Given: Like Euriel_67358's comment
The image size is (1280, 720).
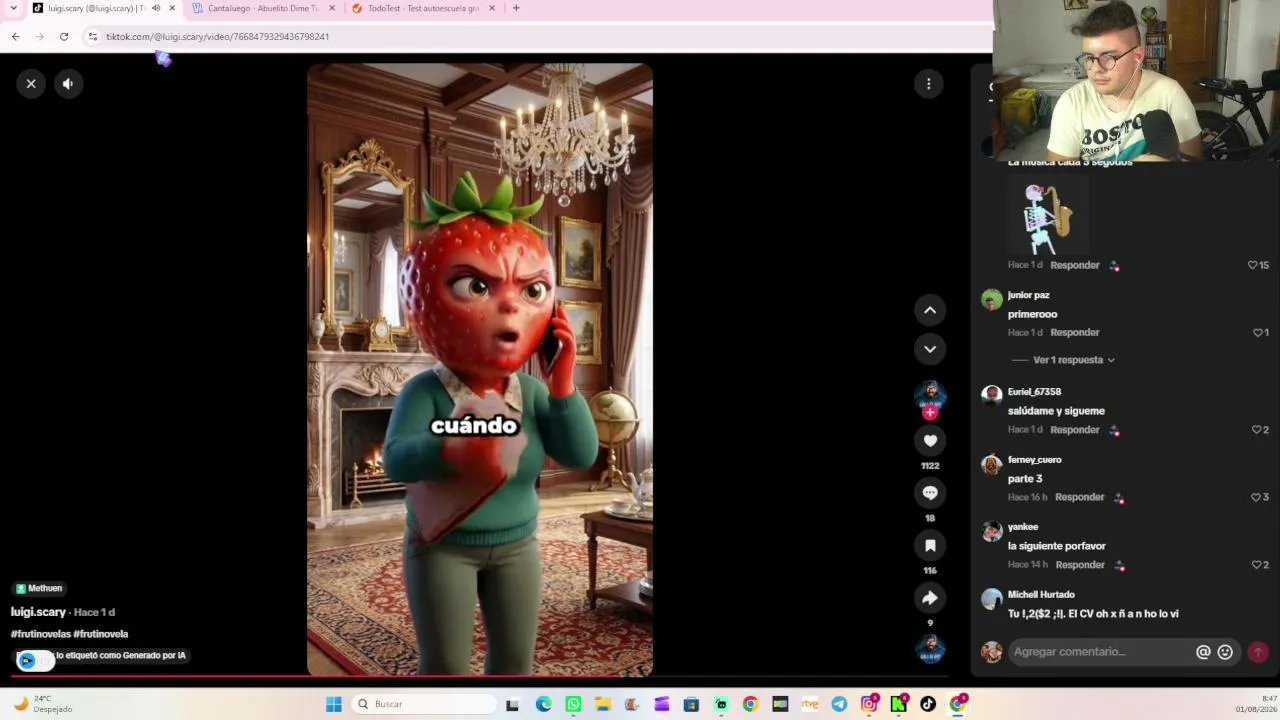Looking at the screenshot, I should (1257, 430).
